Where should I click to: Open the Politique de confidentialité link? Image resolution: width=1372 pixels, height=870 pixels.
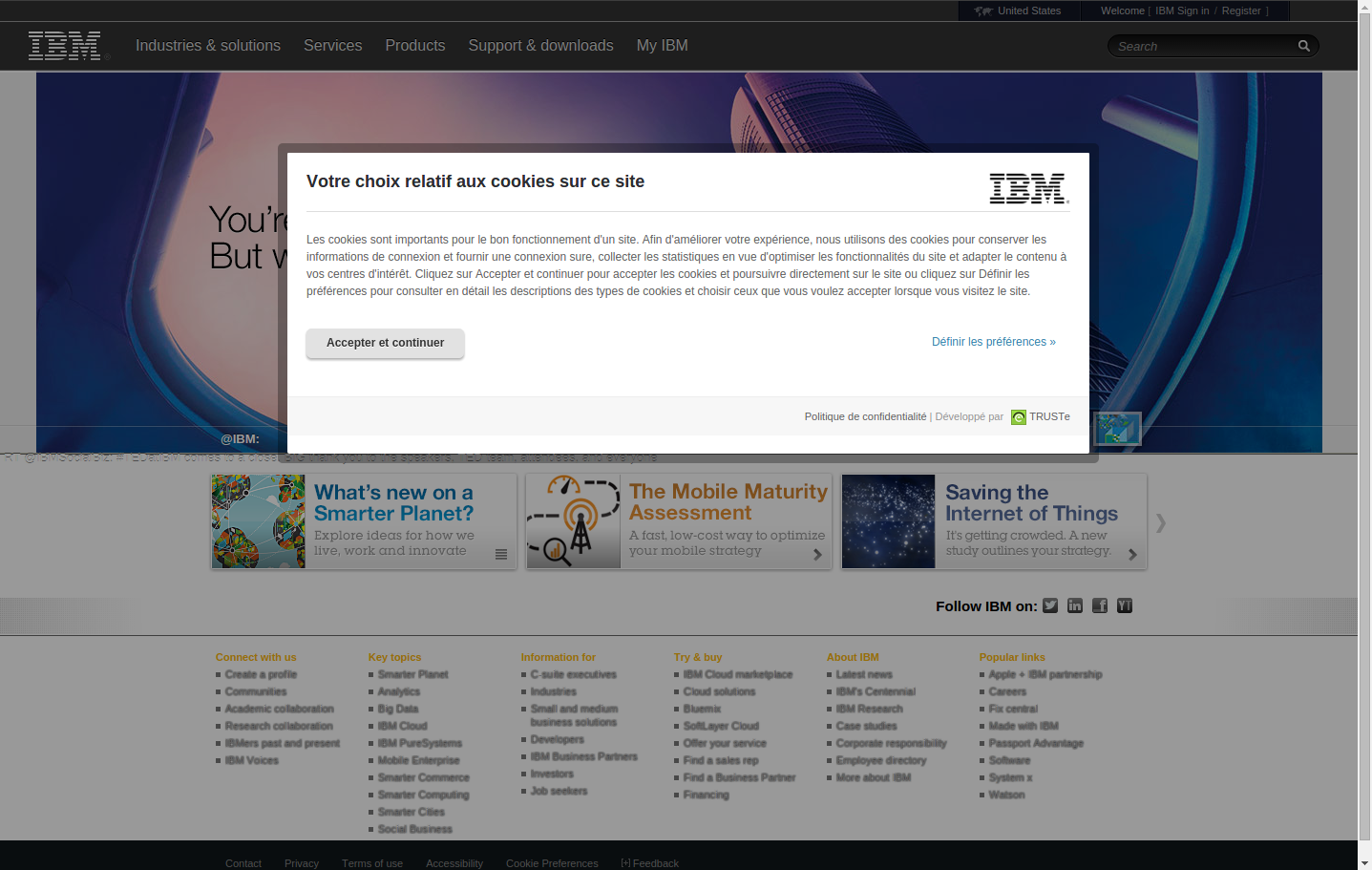[865, 416]
